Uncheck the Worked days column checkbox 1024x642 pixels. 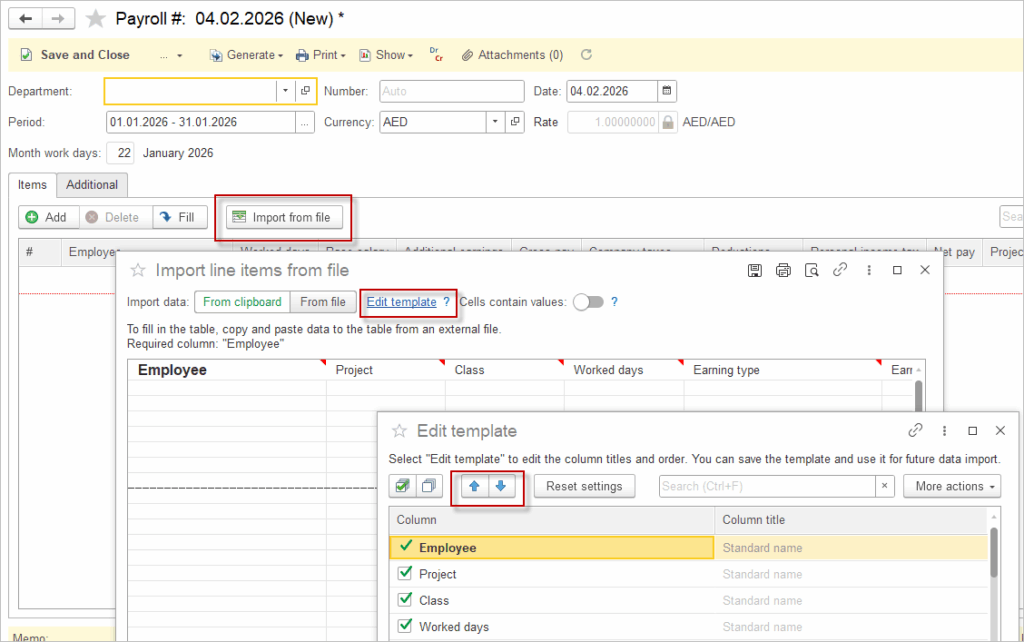pos(405,627)
